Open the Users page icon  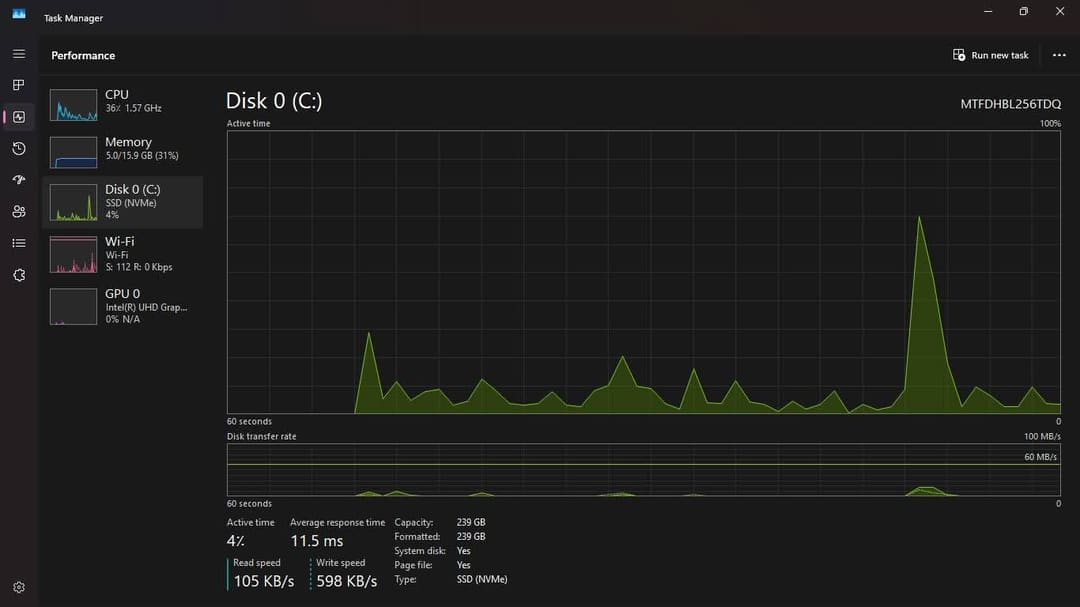19,212
